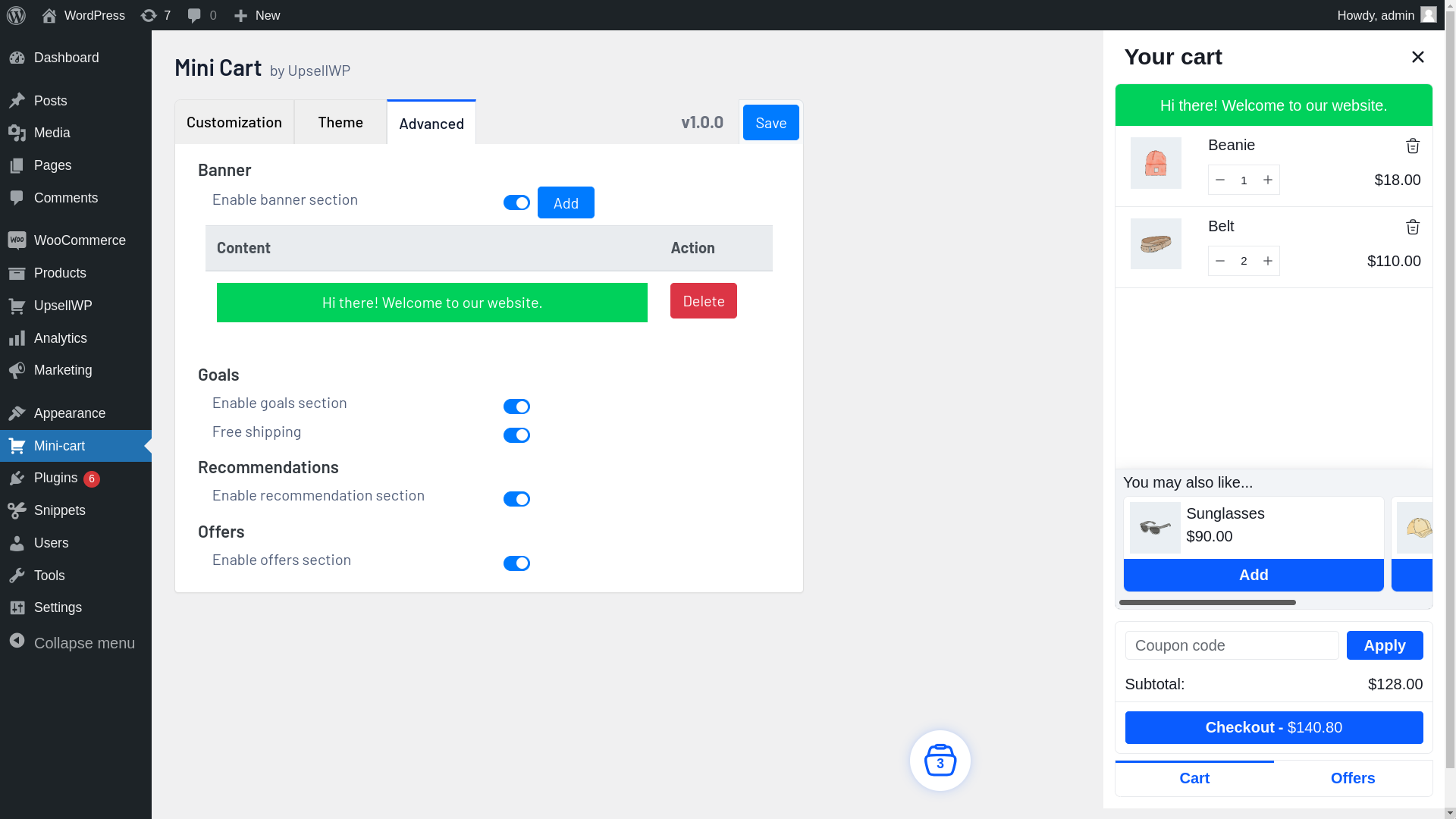1456x819 pixels.
Task: Click the Sunglasses product thumbnail
Action: 1155,528
